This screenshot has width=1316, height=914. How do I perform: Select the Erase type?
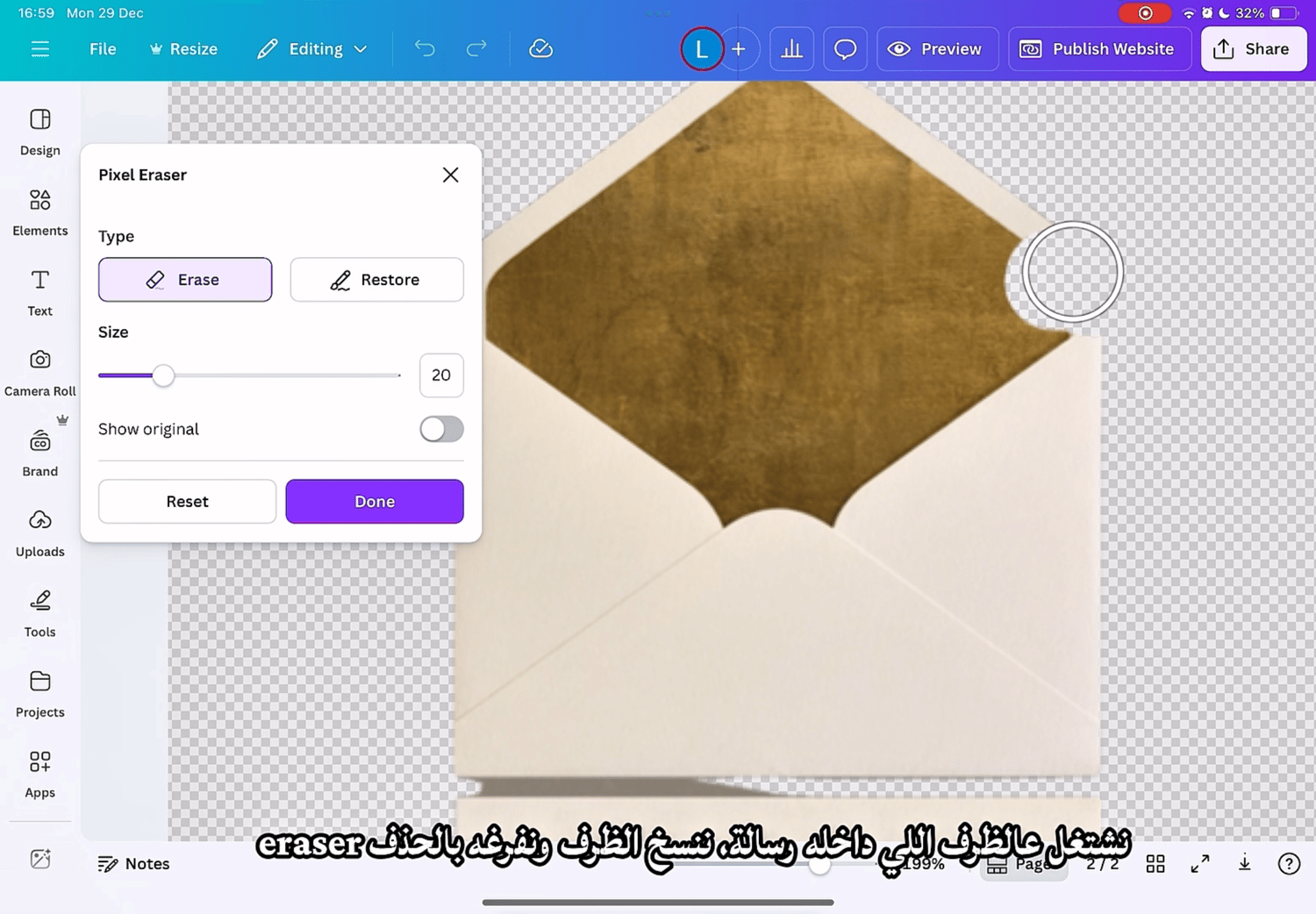pos(185,280)
